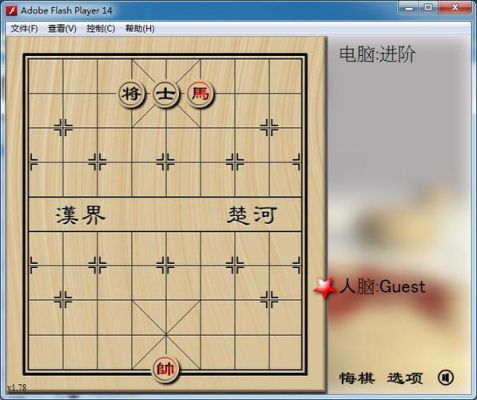Image resolution: width=477 pixels, height=400 pixels.
Task: Toggle the sound mute icon
Action: coord(446,378)
